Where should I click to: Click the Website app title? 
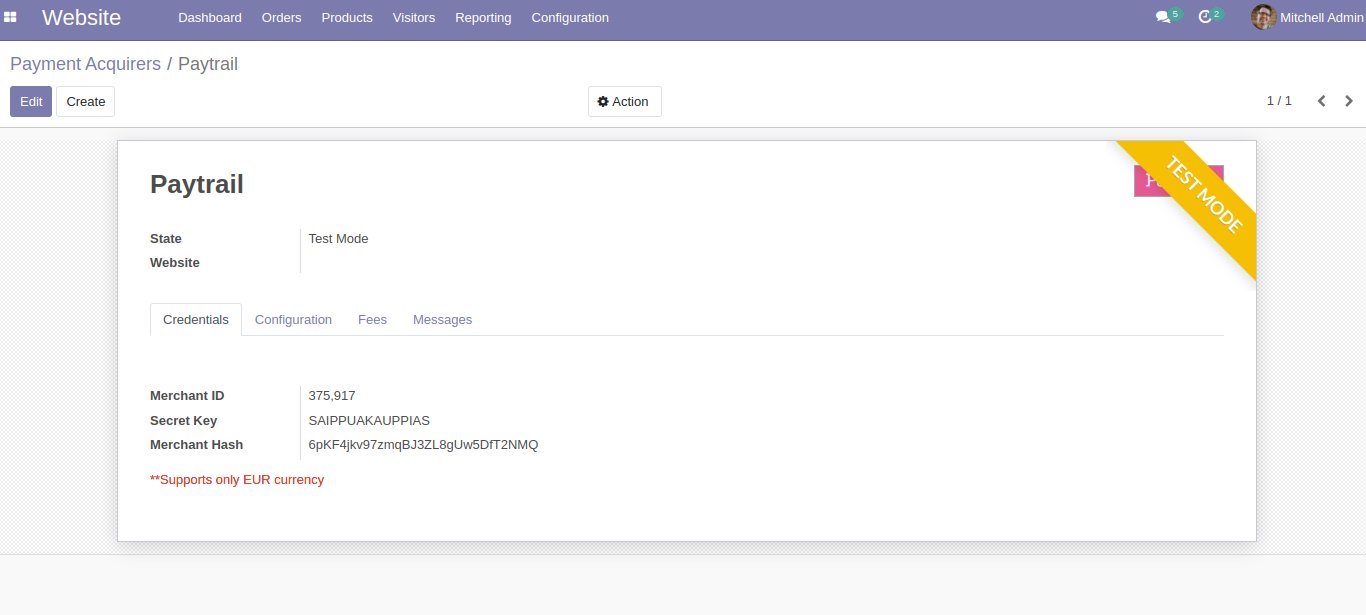tap(81, 17)
